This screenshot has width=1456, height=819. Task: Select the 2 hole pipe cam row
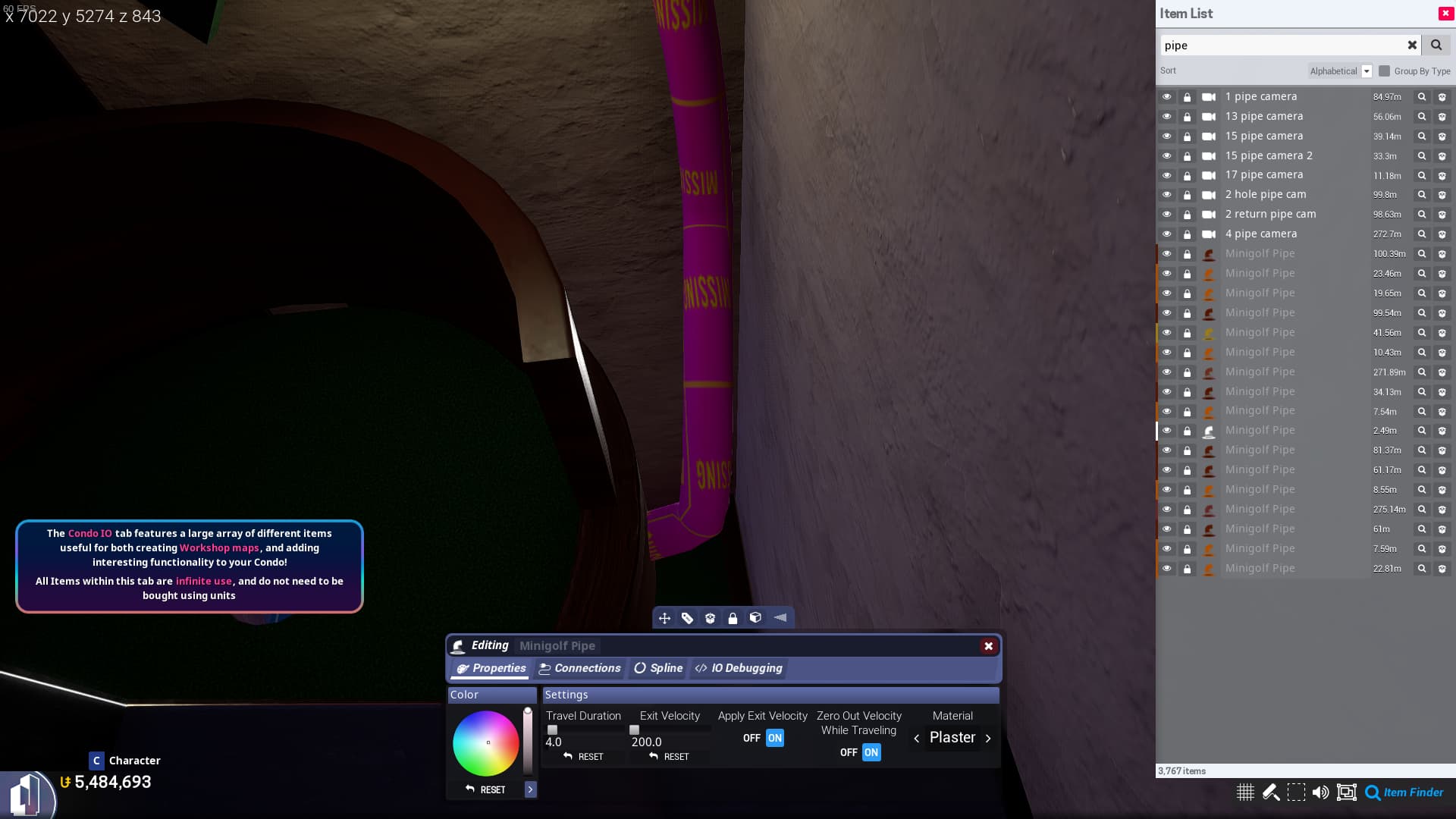click(1304, 195)
